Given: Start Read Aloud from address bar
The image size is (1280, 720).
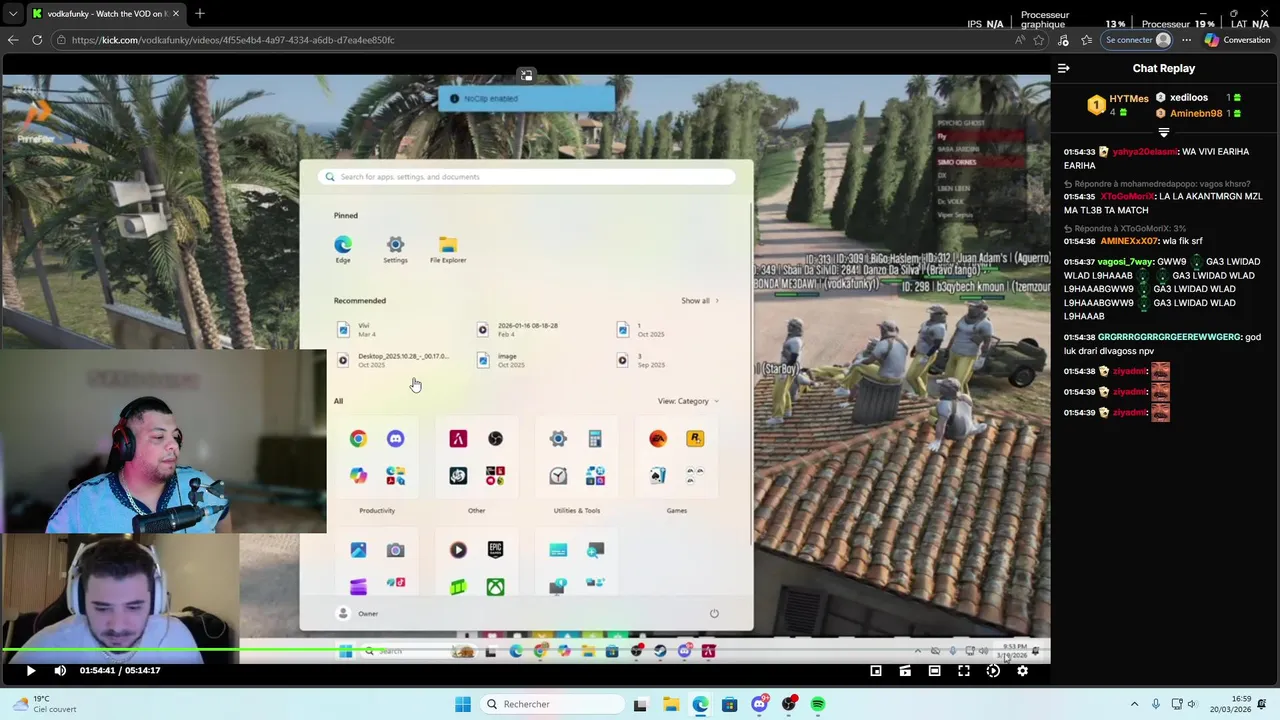Looking at the screenshot, I should tap(1019, 40).
